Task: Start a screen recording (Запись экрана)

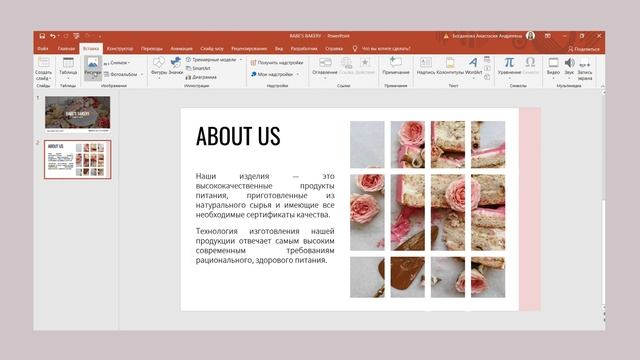Action: [x=584, y=69]
